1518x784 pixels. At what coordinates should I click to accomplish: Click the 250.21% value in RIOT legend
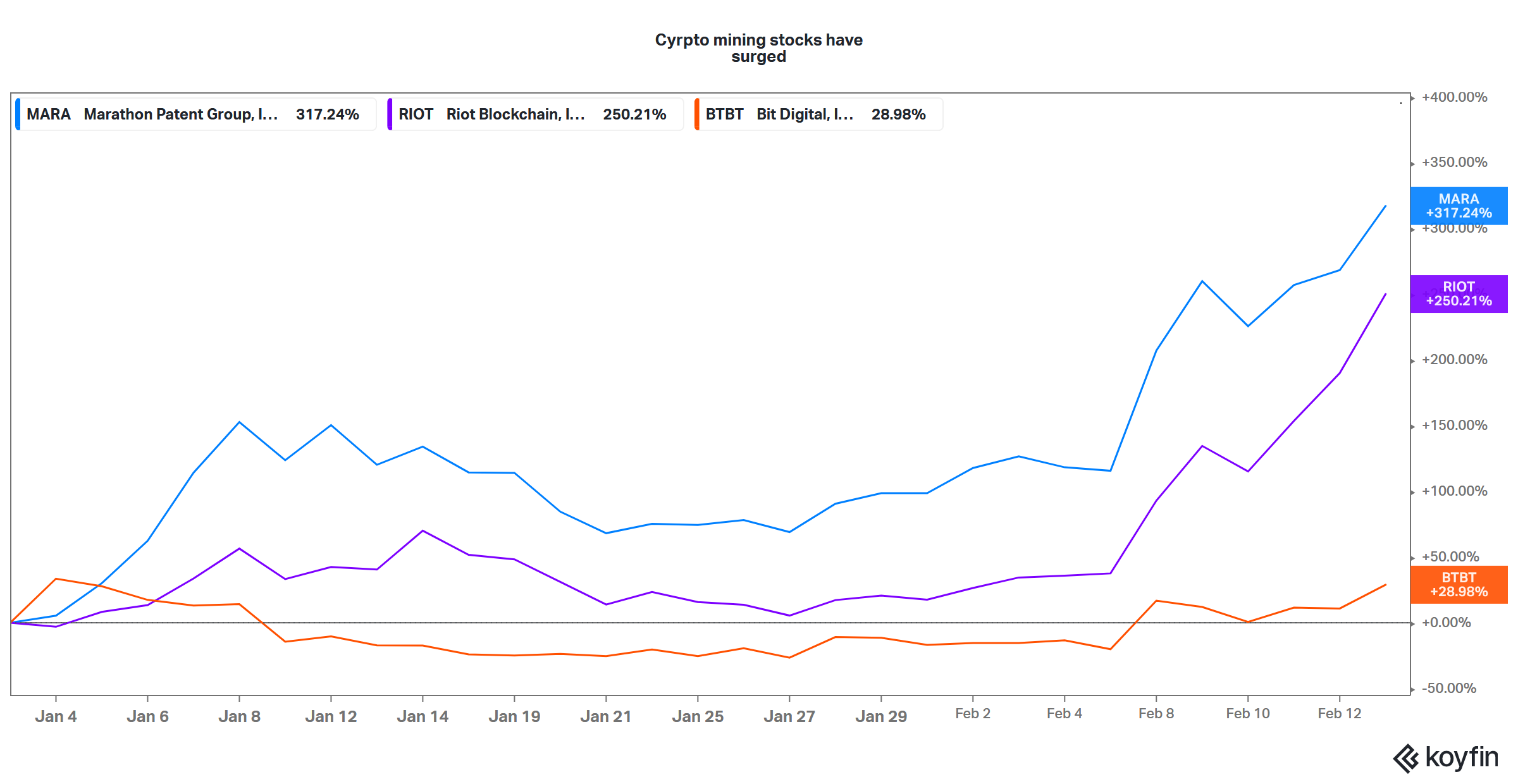(634, 114)
